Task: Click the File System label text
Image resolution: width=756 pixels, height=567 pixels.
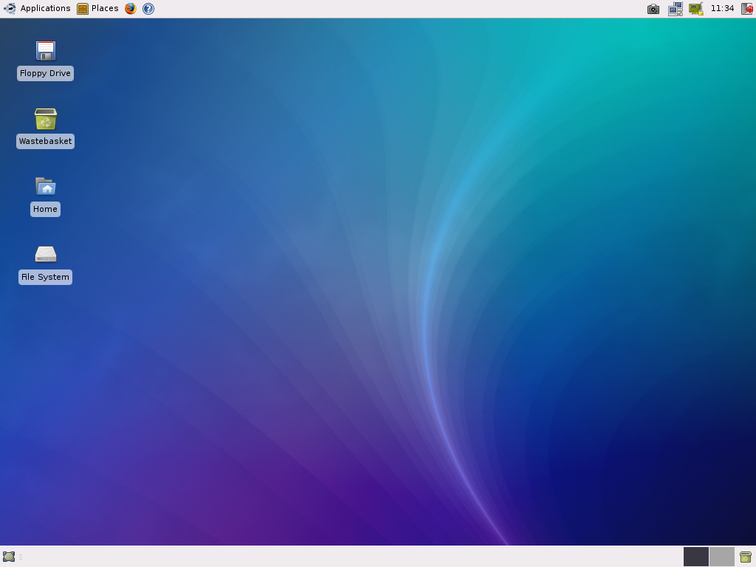Action: (45, 277)
